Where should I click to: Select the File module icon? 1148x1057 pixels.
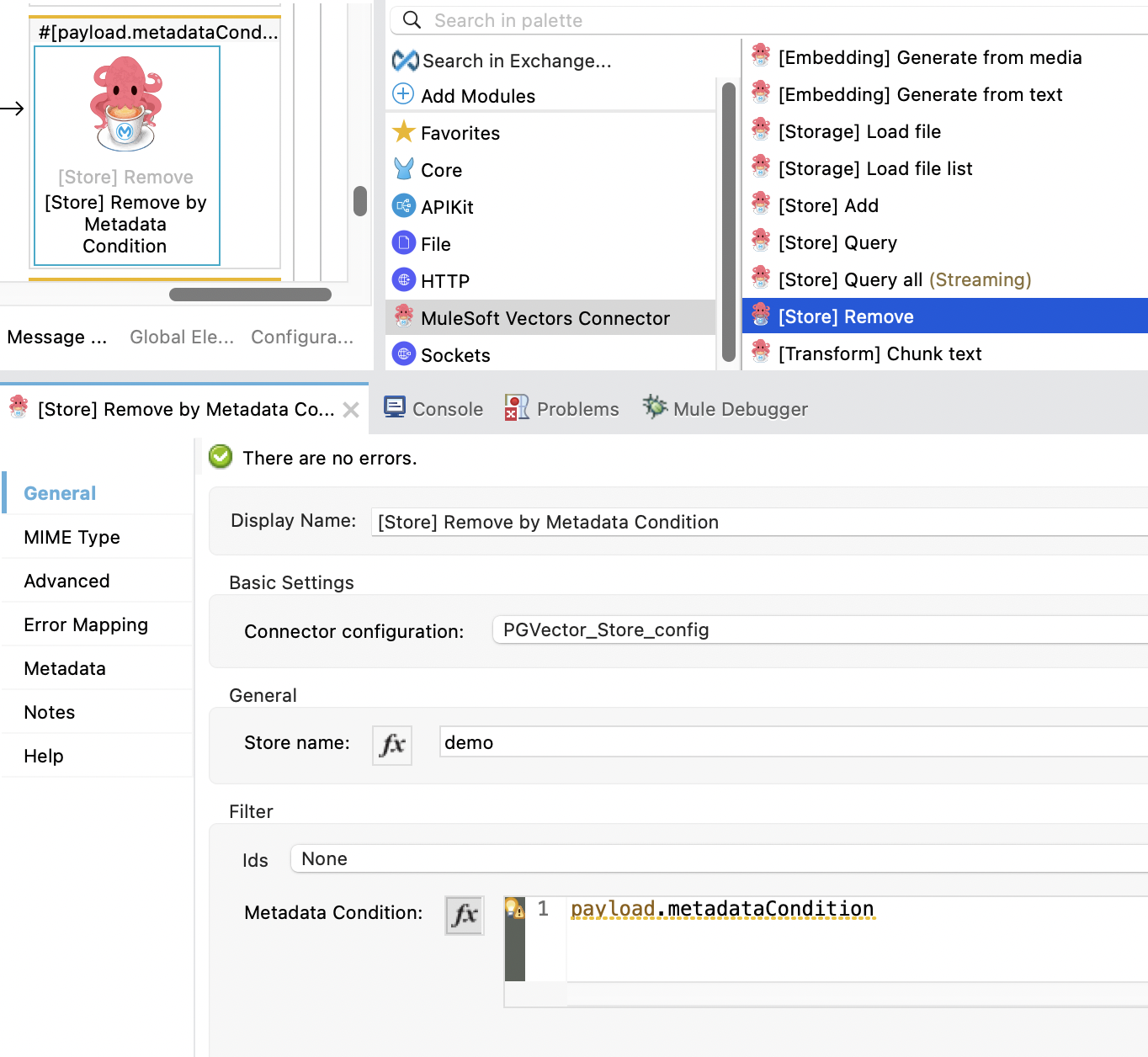click(404, 242)
